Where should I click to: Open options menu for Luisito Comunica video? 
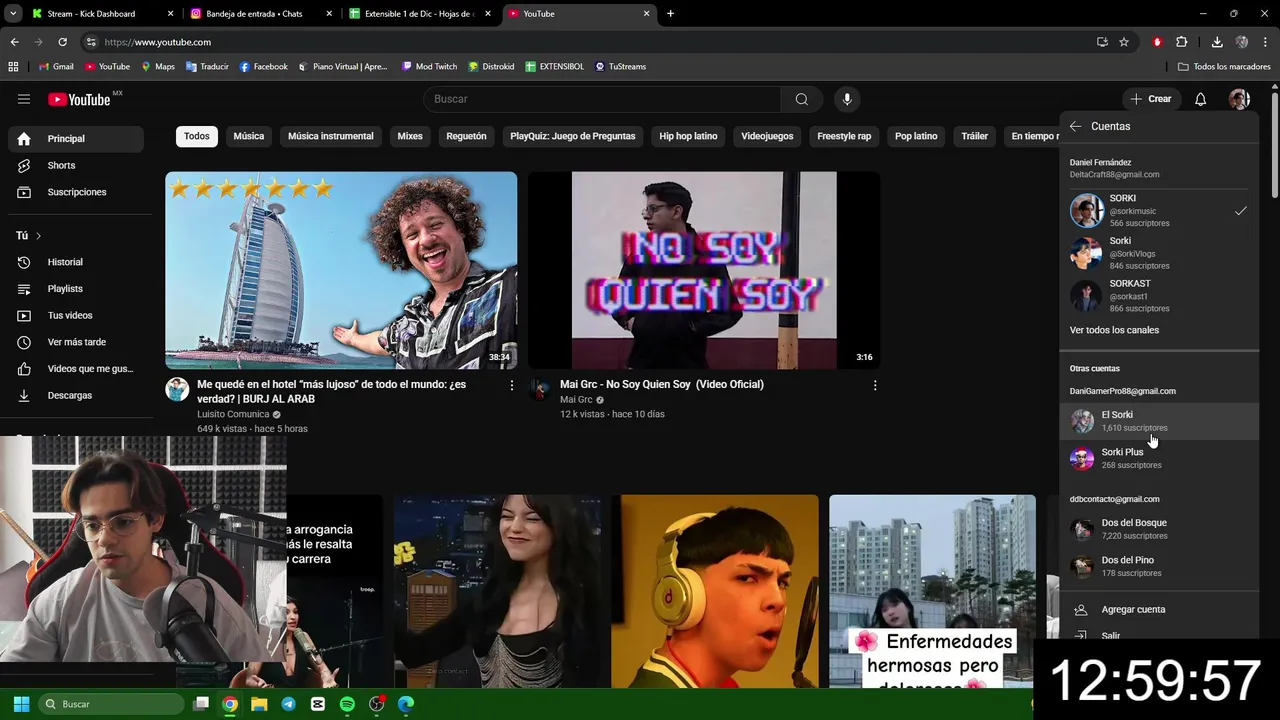click(512, 385)
